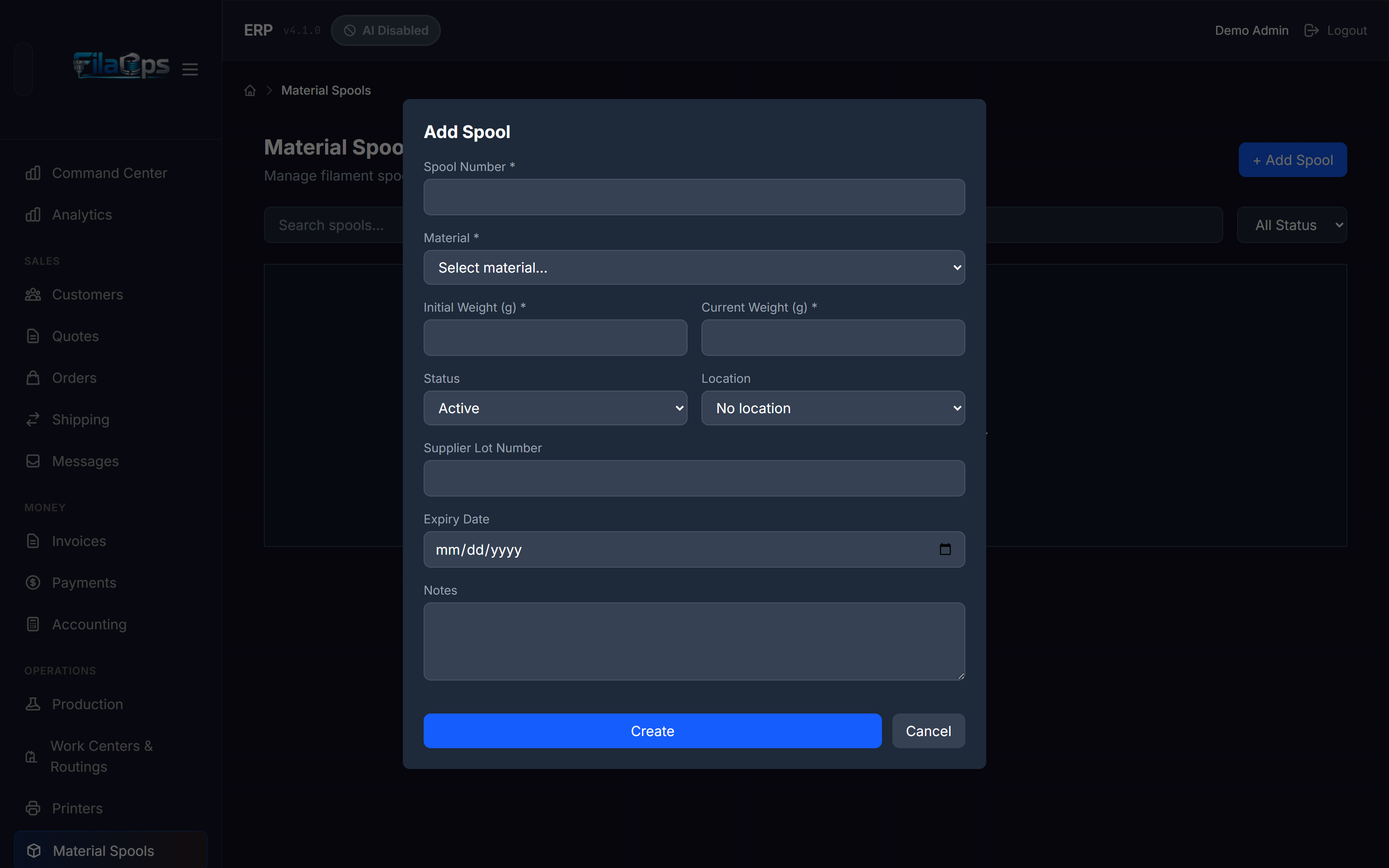The height and width of the screenshot is (868, 1389).
Task: Toggle the sidebar hamburger menu icon
Action: (x=190, y=69)
